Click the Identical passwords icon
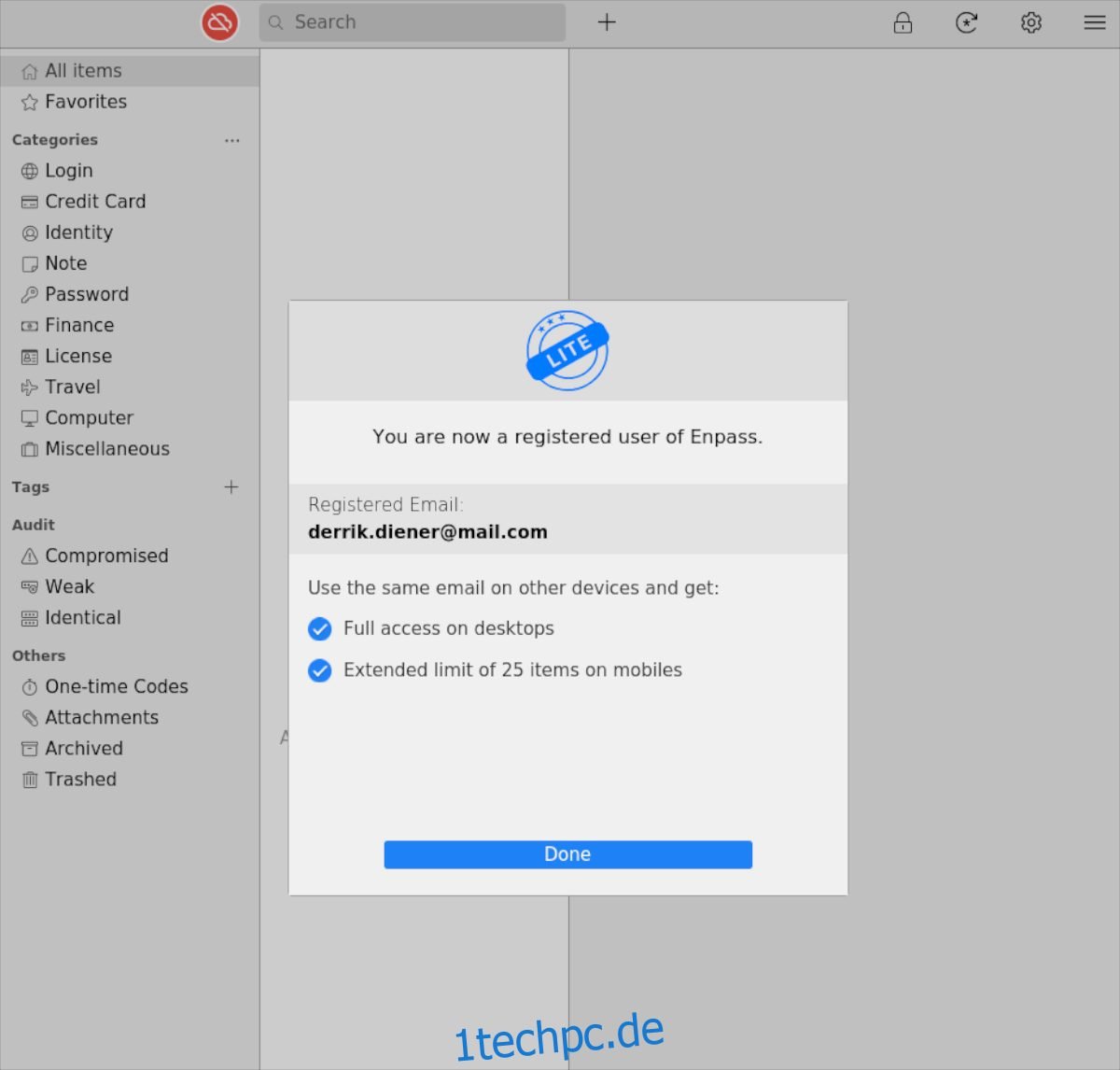 (30, 618)
